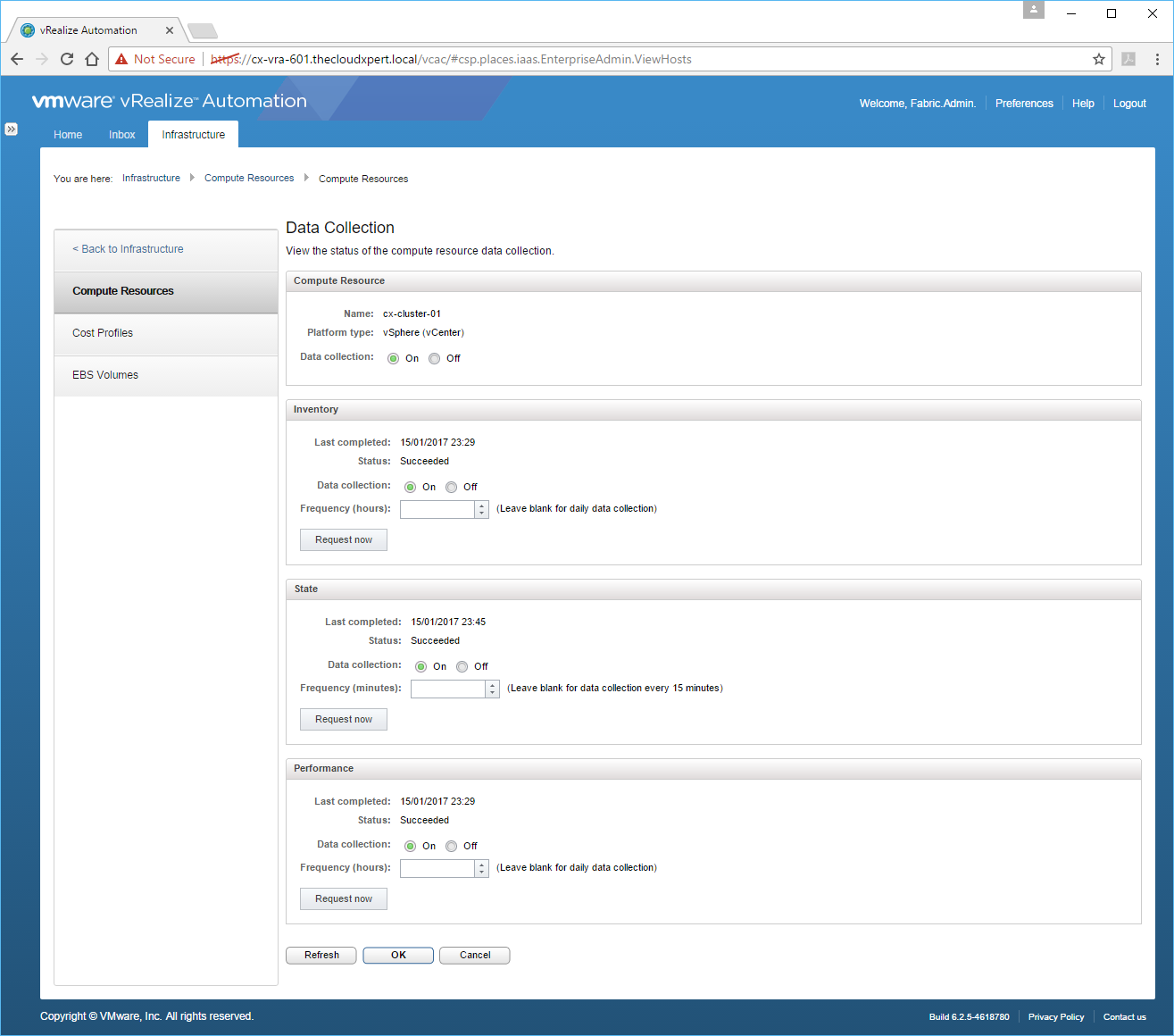This screenshot has height=1036, width=1174.
Task: Set Compute Resource data collection to Off
Action: (x=435, y=358)
